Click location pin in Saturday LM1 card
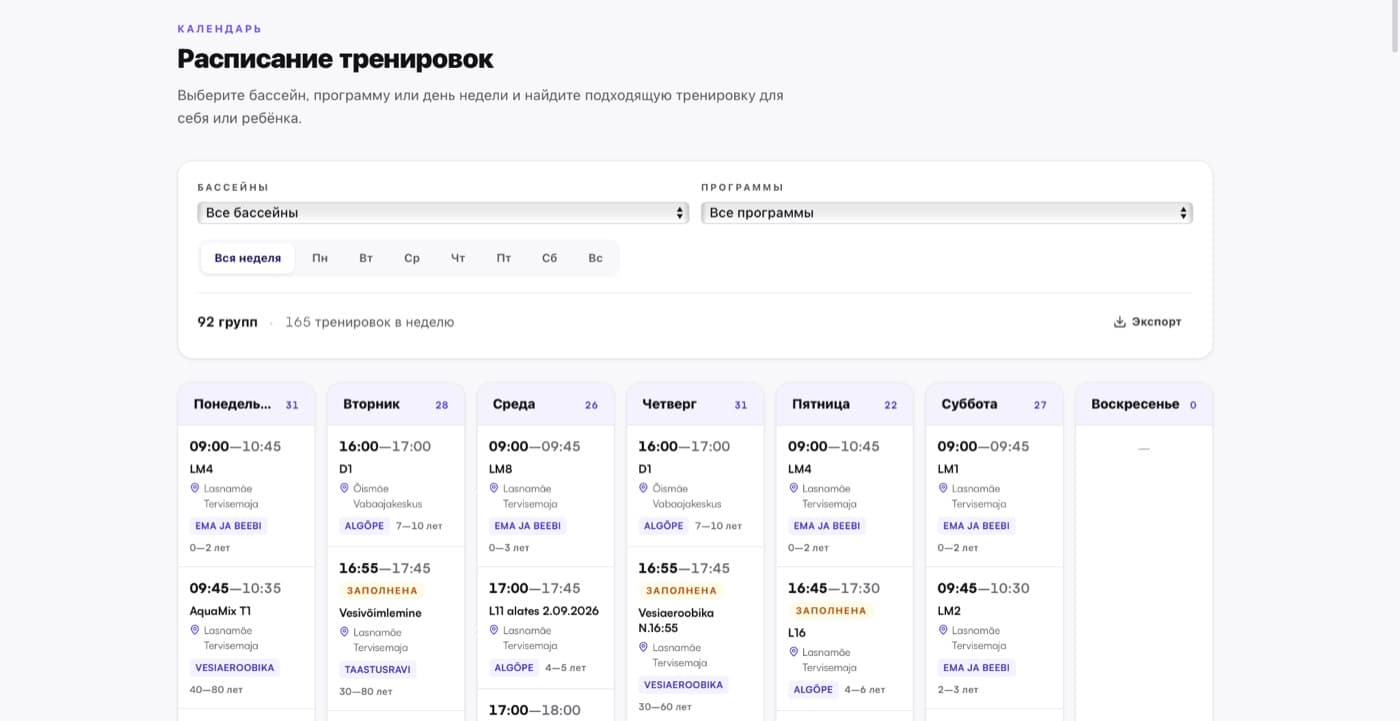 pos(943,488)
